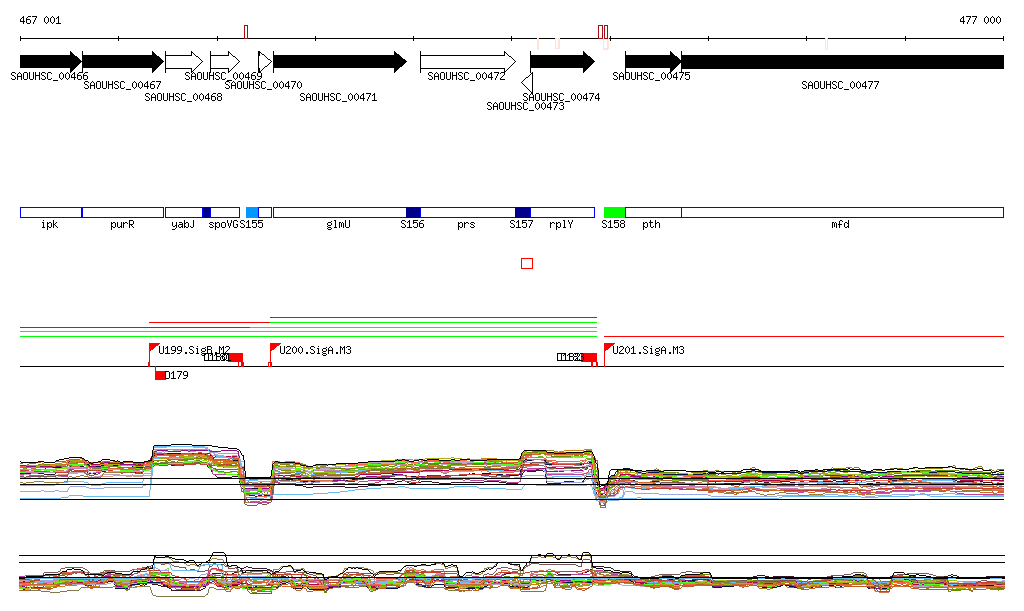
Task: Click the SAOUHSC_00473 text label
Action: (x=525, y=106)
